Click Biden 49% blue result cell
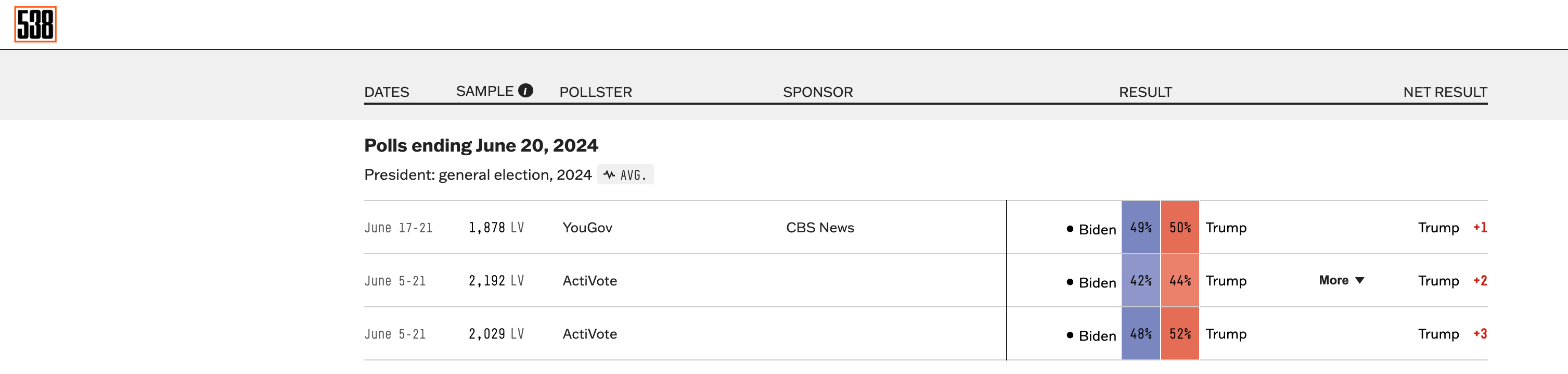 pos(1141,227)
